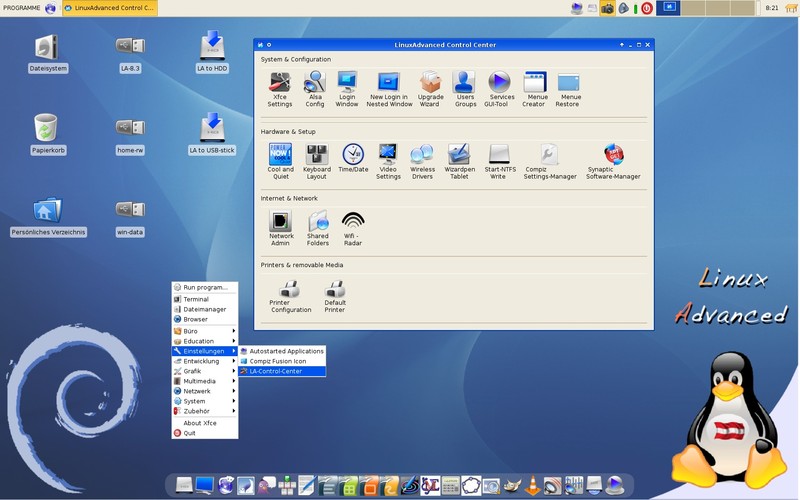800x500 pixels.
Task: Click red power button in top panel
Action: pyautogui.click(x=647, y=8)
